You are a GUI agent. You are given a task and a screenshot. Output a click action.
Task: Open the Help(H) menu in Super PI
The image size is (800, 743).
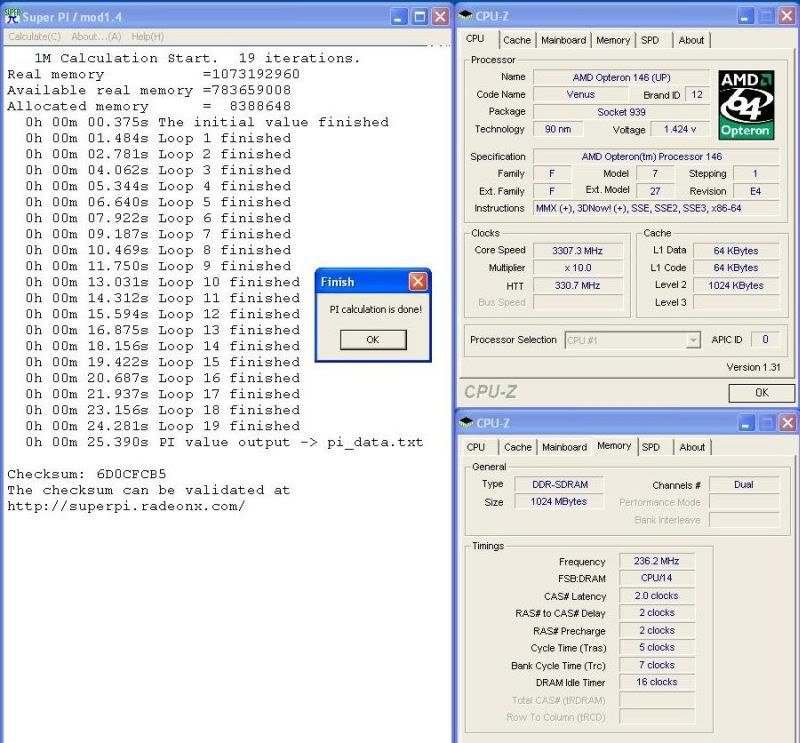(147, 36)
